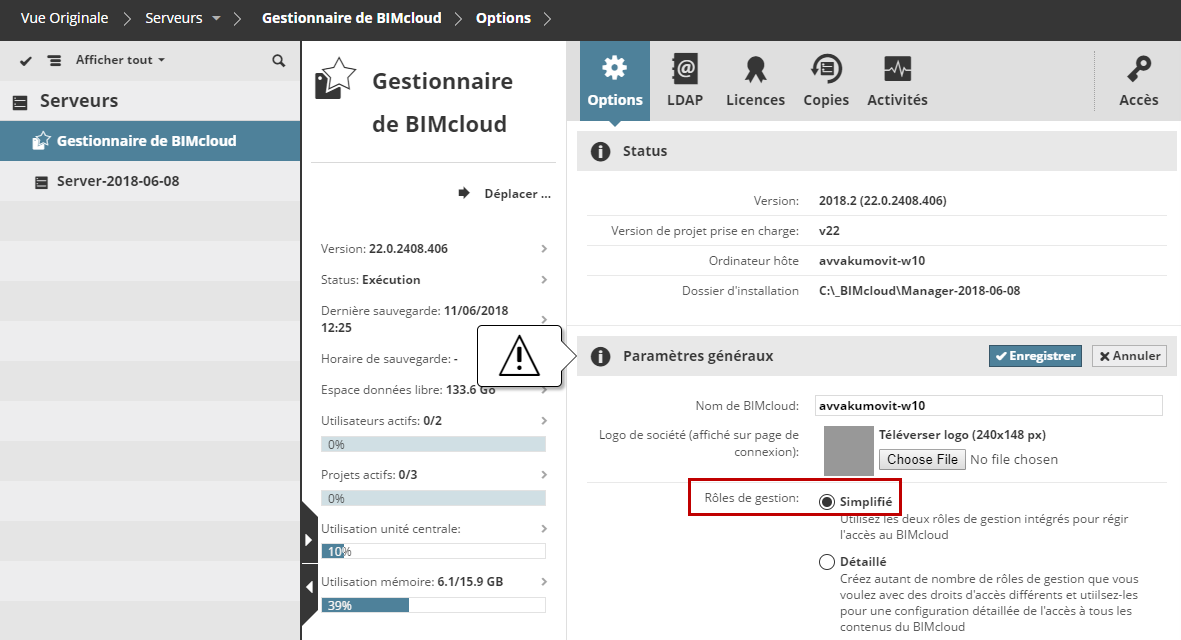Switch to the LDAP tab
Viewport: 1181px width, 640px height.
685,81
